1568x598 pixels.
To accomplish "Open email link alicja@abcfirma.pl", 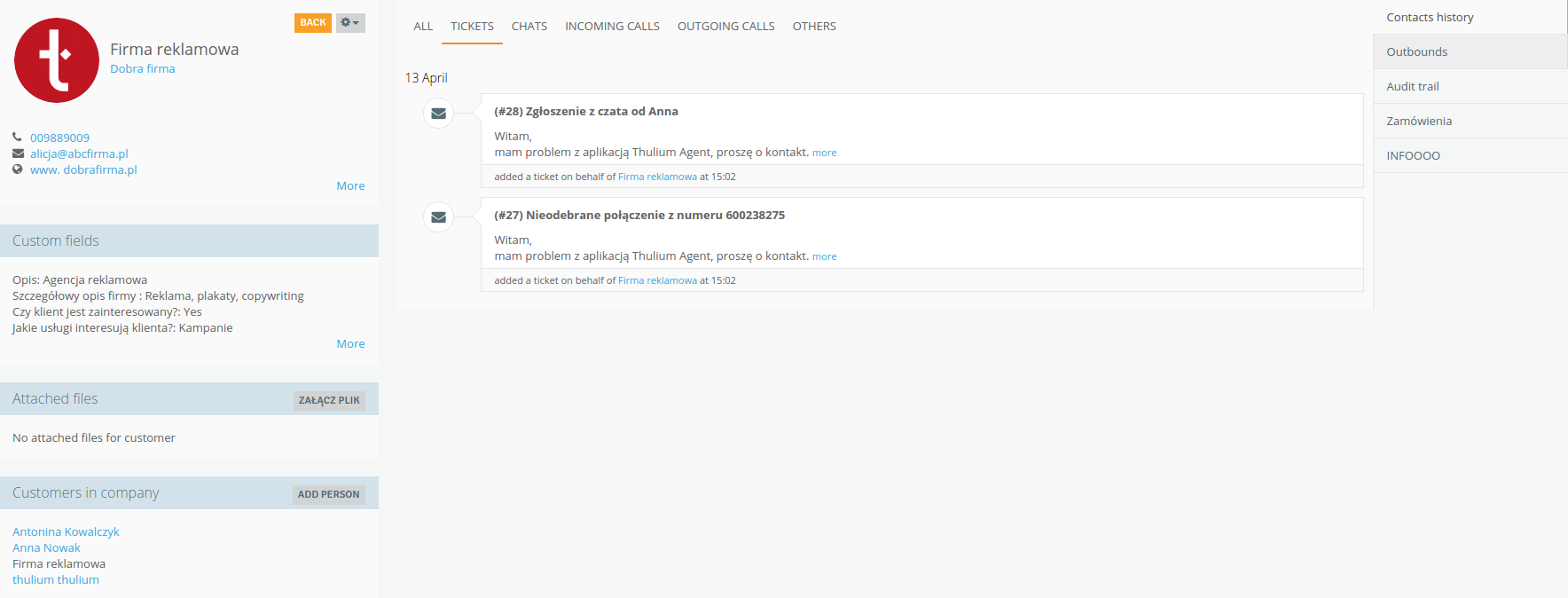I will click(x=79, y=153).
